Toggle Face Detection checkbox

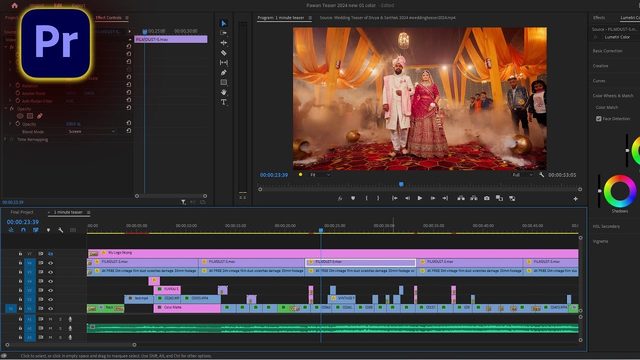pyautogui.click(x=598, y=119)
